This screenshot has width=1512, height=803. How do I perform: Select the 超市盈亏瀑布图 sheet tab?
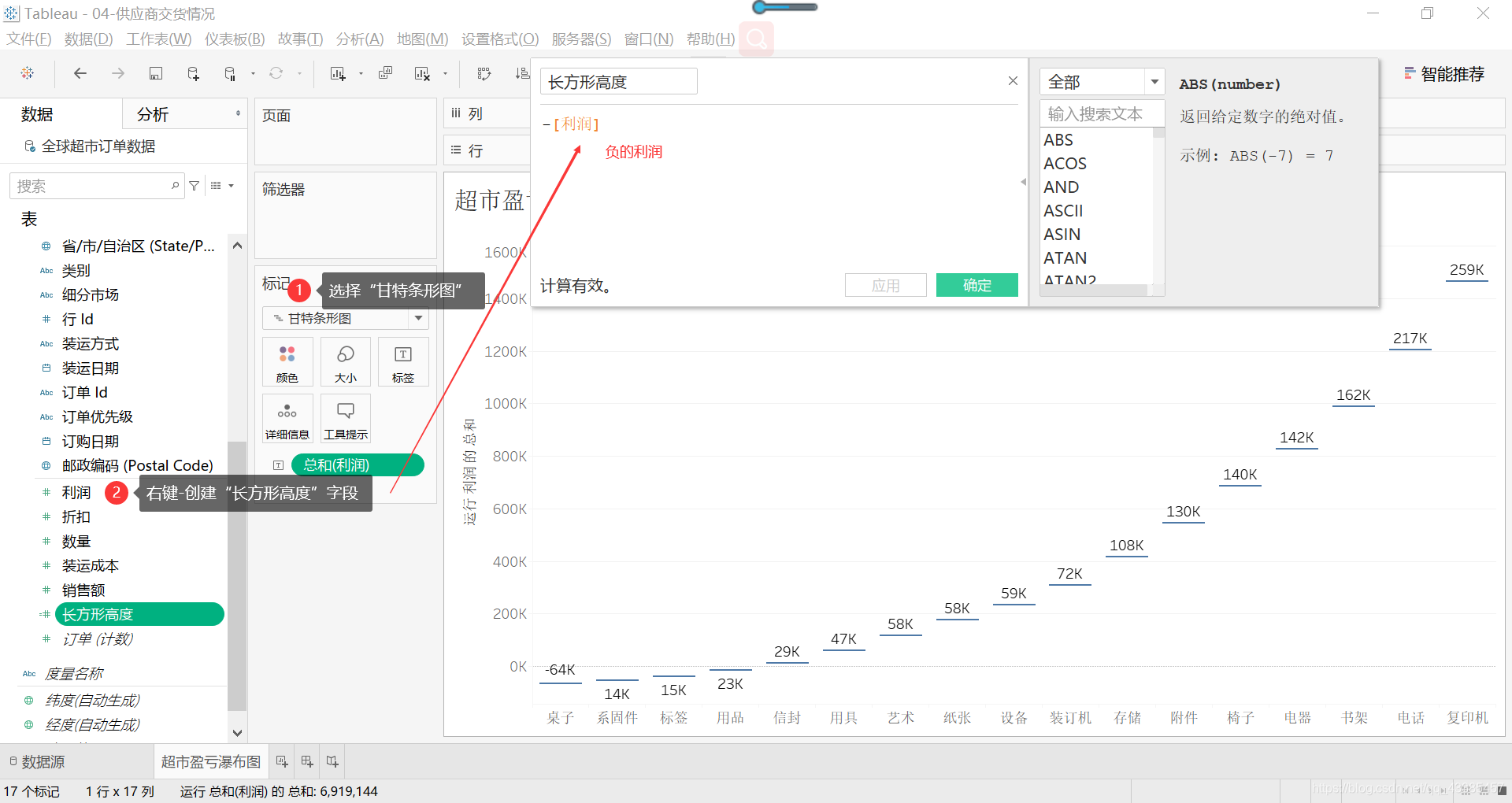(210, 761)
